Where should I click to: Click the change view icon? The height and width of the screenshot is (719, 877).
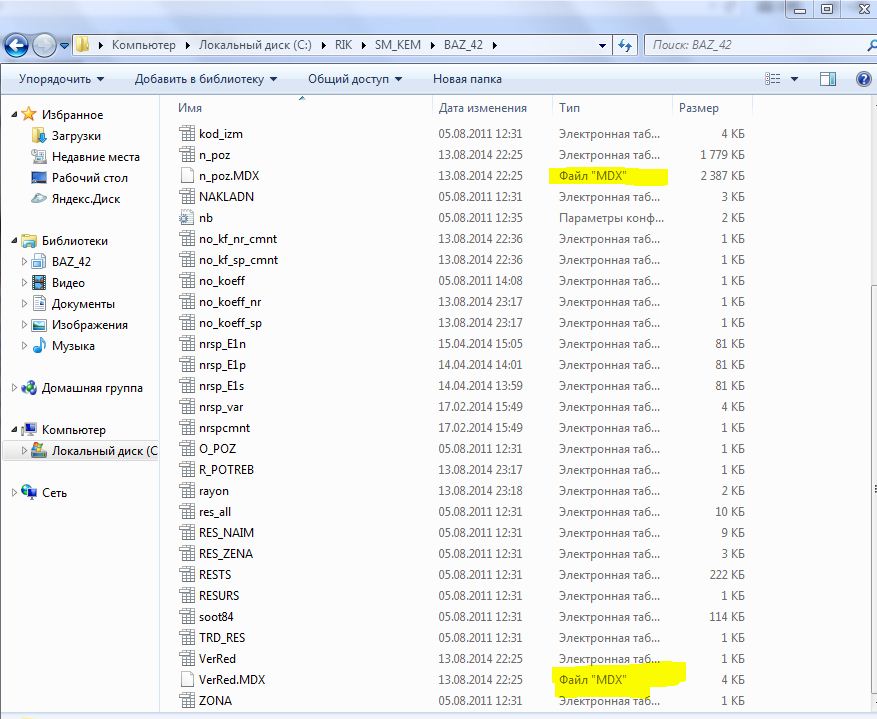point(772,79)
